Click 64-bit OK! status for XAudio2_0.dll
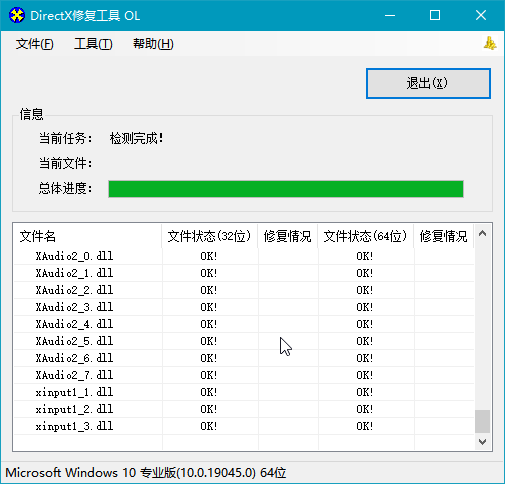505x484 pixels. point(365,256)
